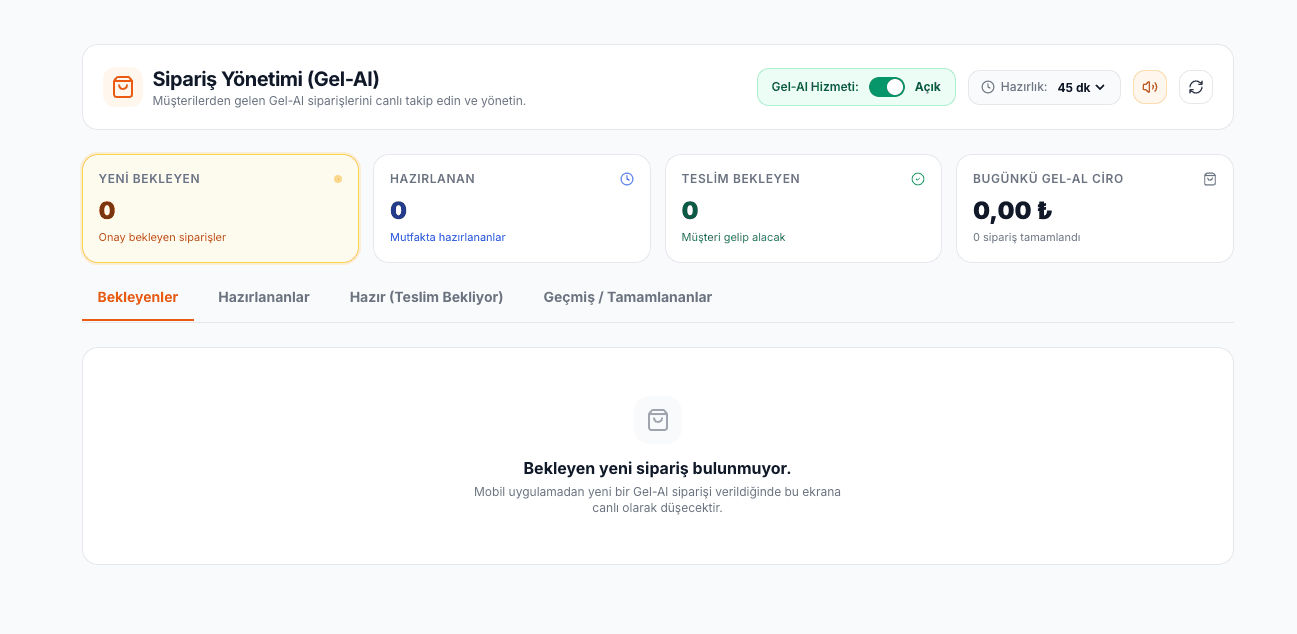
Task: Open the Hazırlananlar tab
Action: (264, 298)
